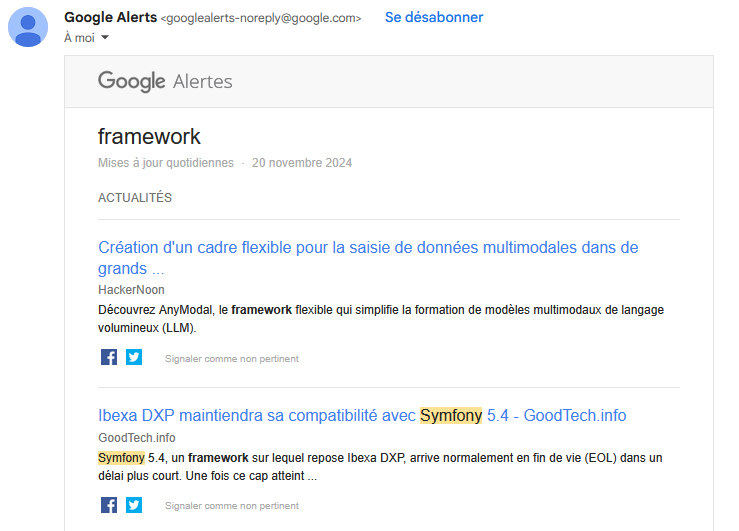Click the sender name 'Google Alerts'
This screenshot has width=739, height=531.
[110, 17]
